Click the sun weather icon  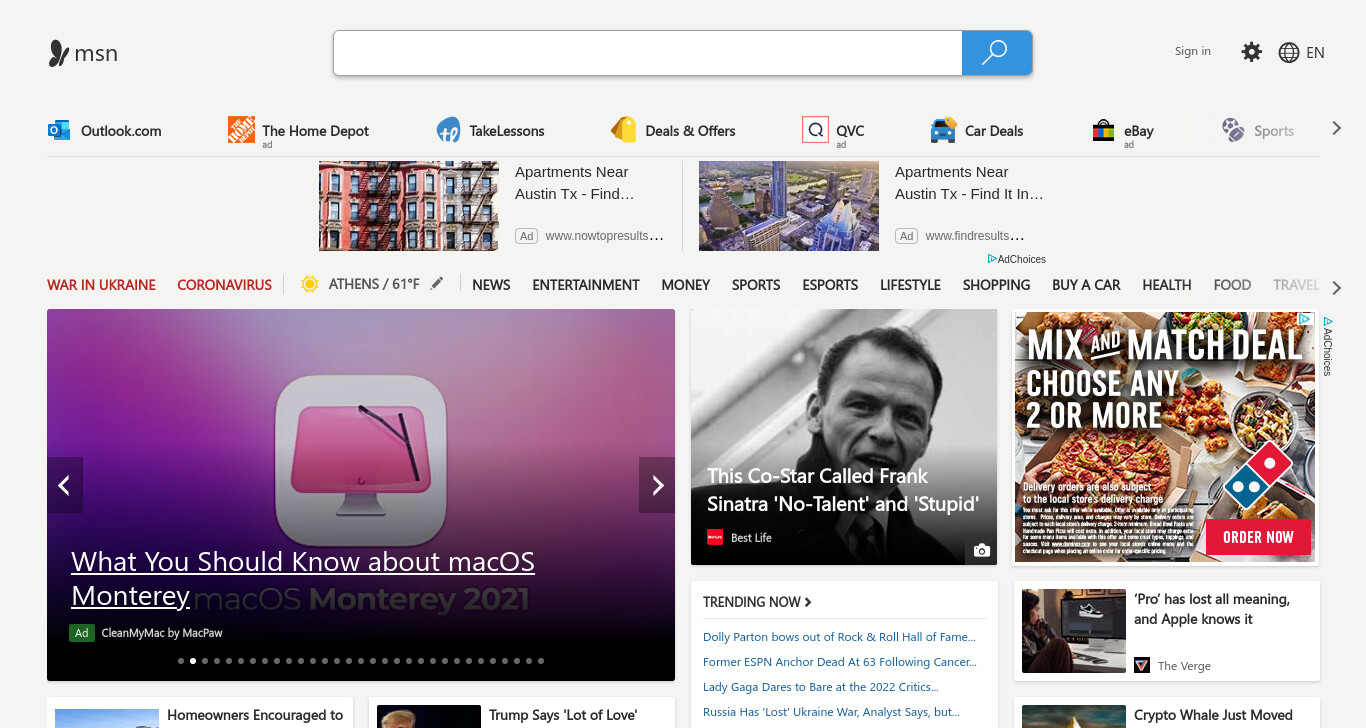click(310, 284)
